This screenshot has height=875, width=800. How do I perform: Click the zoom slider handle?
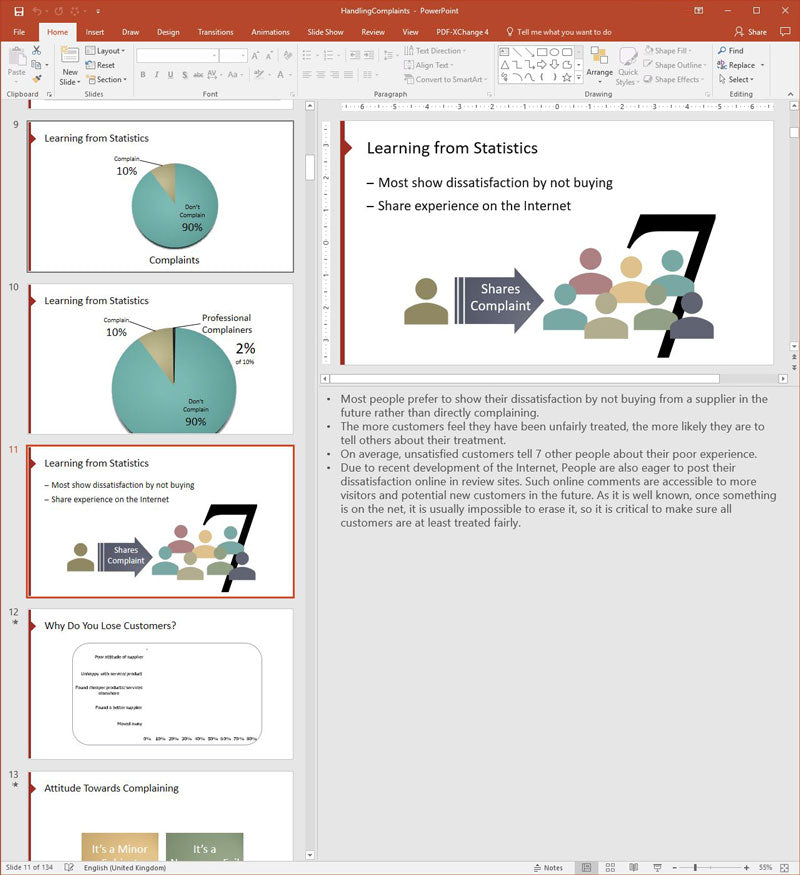(695, 868)
